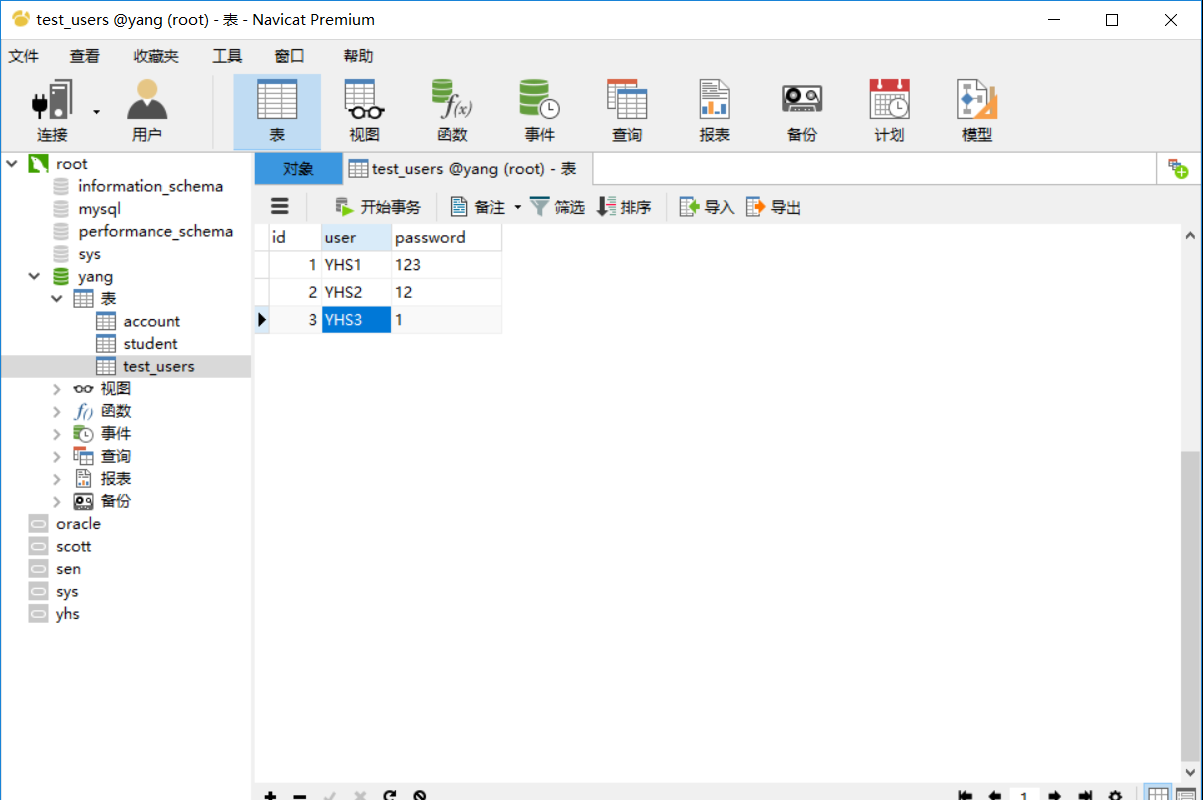Expand the 视图 node under yang
Image resolution: width=1203 pixels, height=800 pixels.
pyautogui.click(x=57, y=388)
